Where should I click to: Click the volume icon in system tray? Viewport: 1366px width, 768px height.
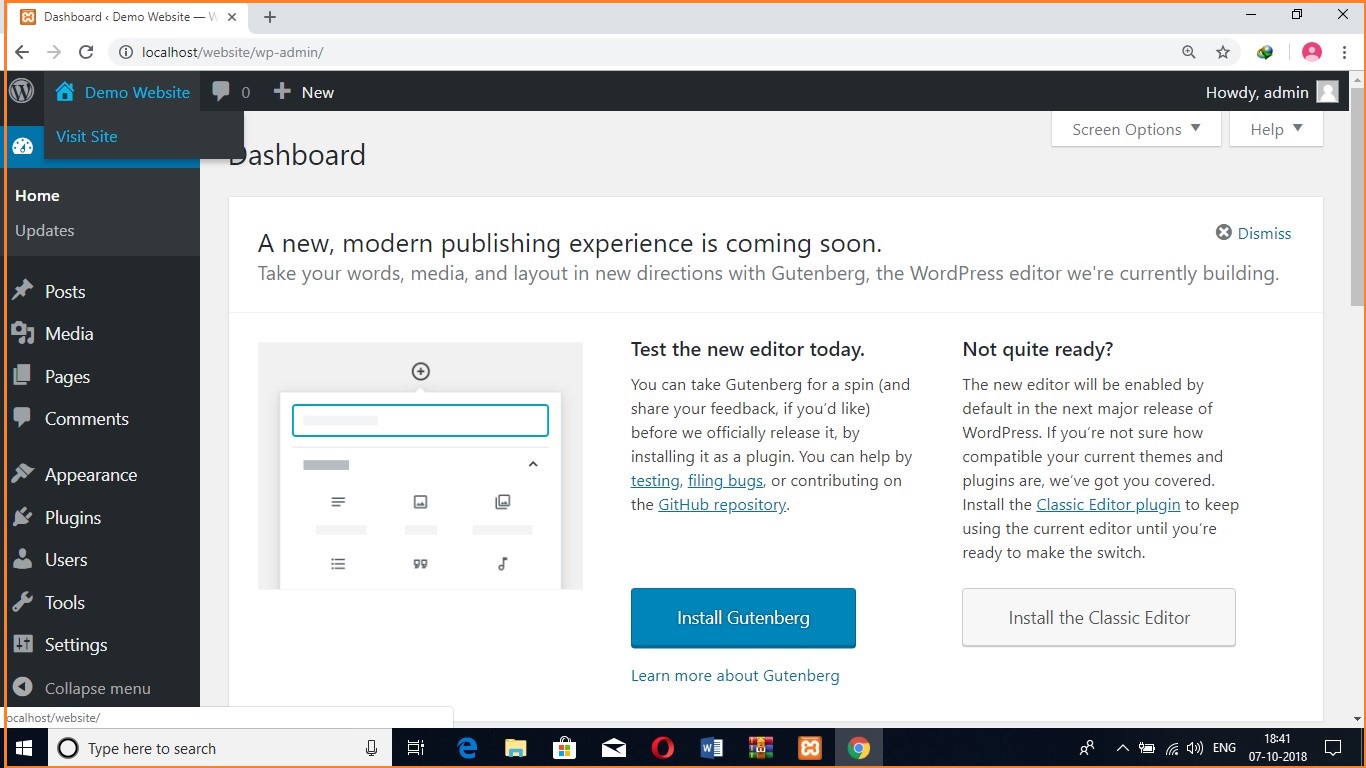point(1195,748)
